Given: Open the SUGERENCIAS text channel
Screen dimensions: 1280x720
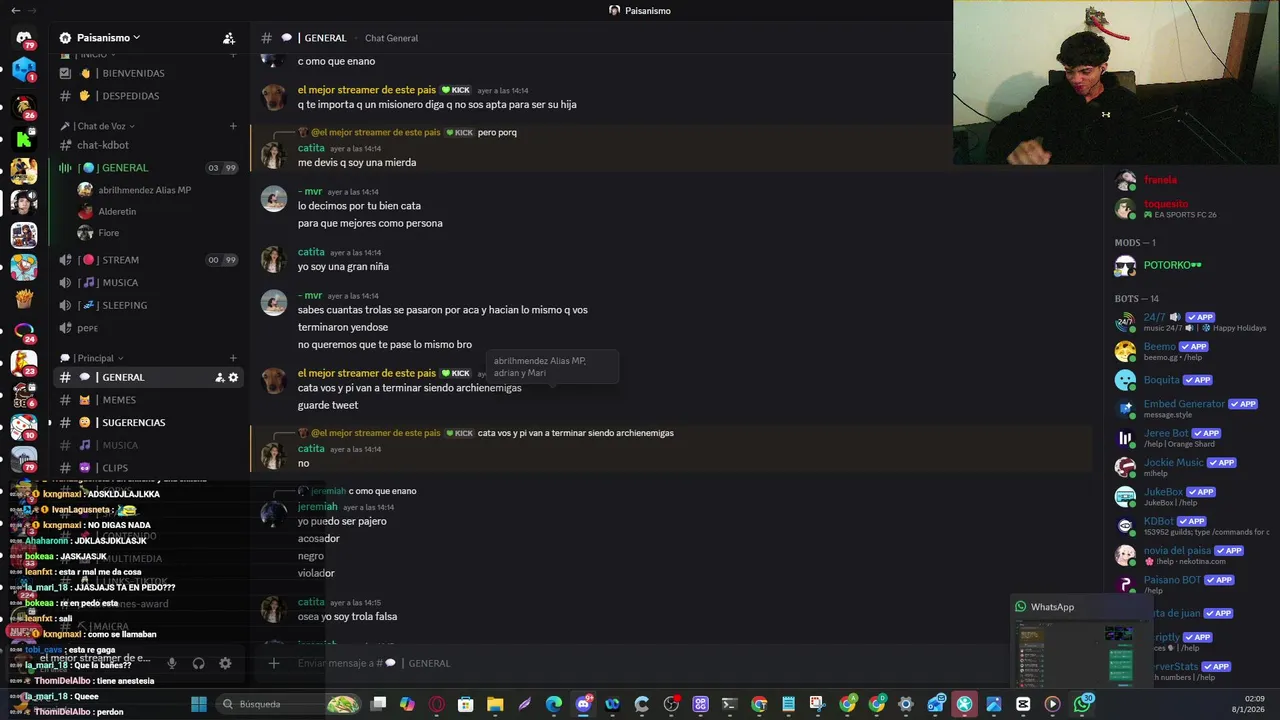Looking at the screenshot, I should click(150, 423).
